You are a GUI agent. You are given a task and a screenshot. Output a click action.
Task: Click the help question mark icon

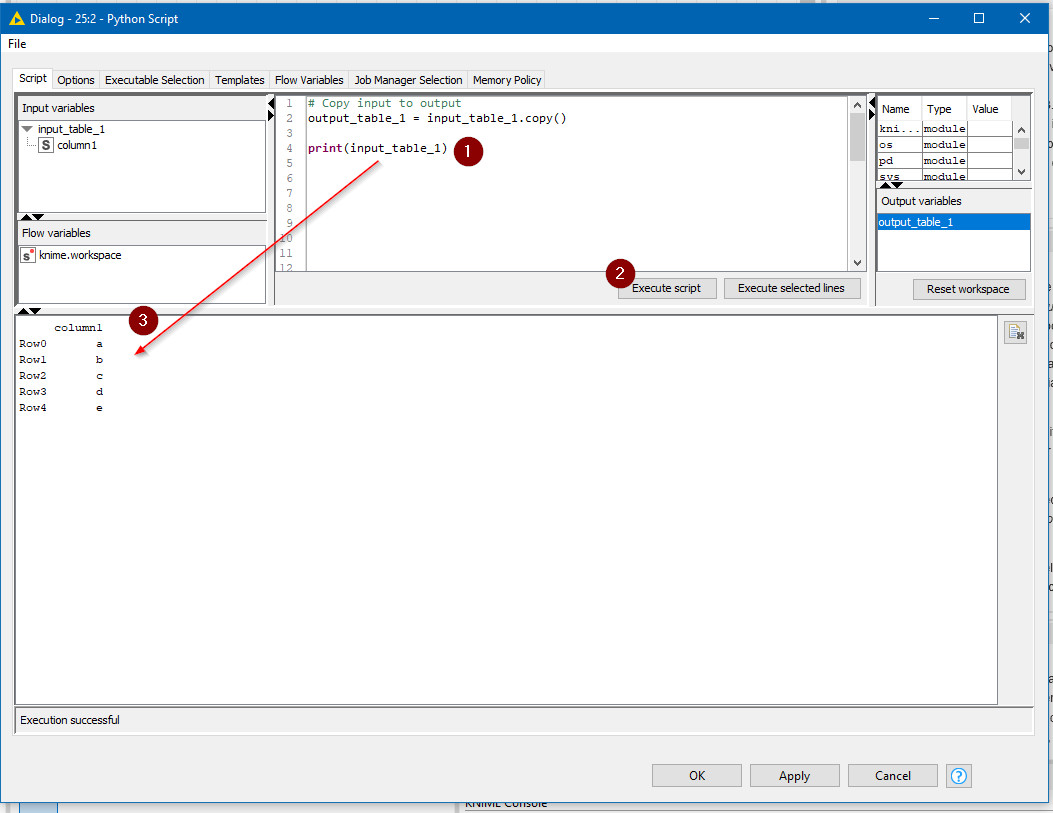958,775
